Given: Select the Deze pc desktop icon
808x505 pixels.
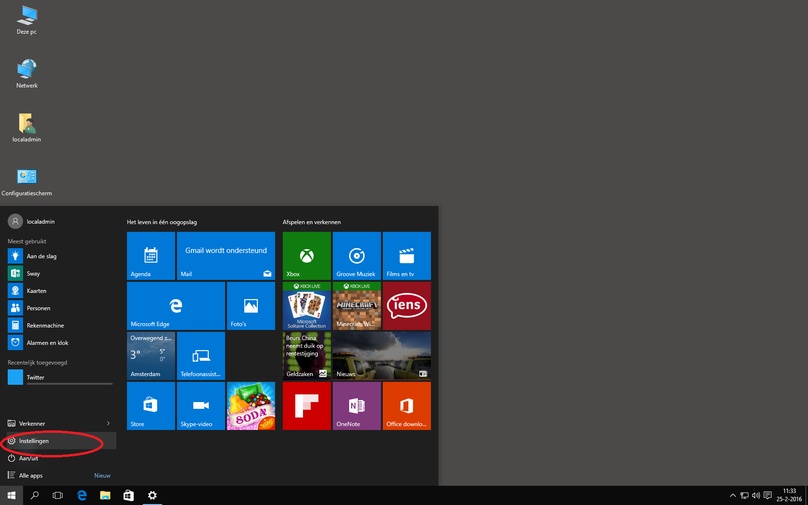Looking at the screenshot, I should coord(27,20).
